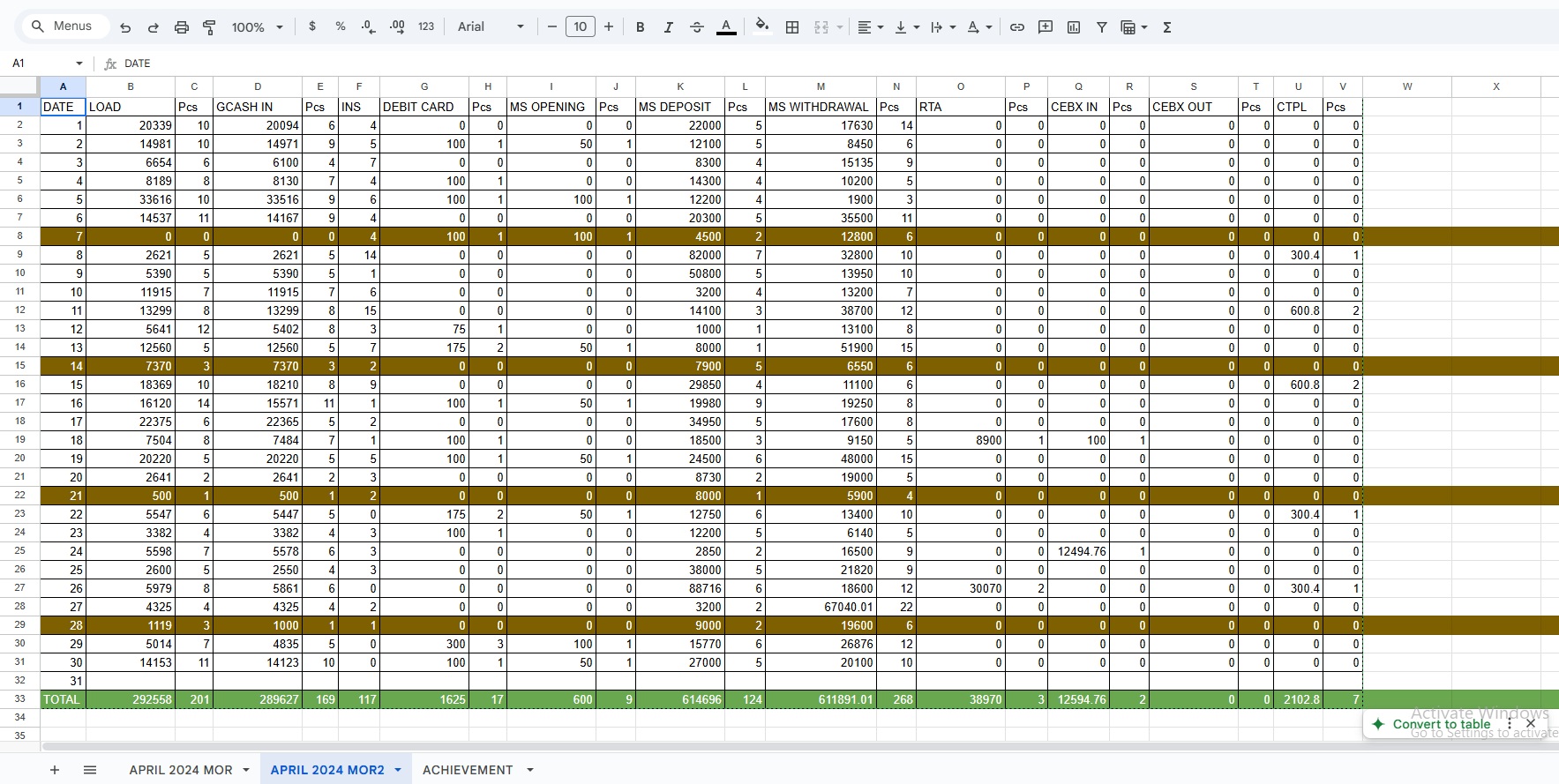Dismiss the Convert to table suggestion
The height and width of the screenshot is (784, 1559).
pyautogui.click(x=1531, y=724)
